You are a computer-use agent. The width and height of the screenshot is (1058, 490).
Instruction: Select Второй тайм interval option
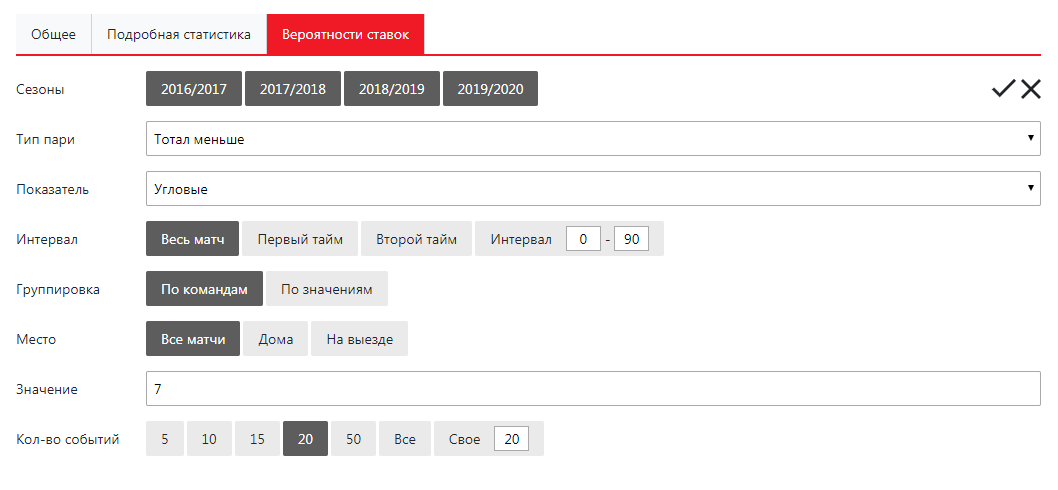[416, 239]
